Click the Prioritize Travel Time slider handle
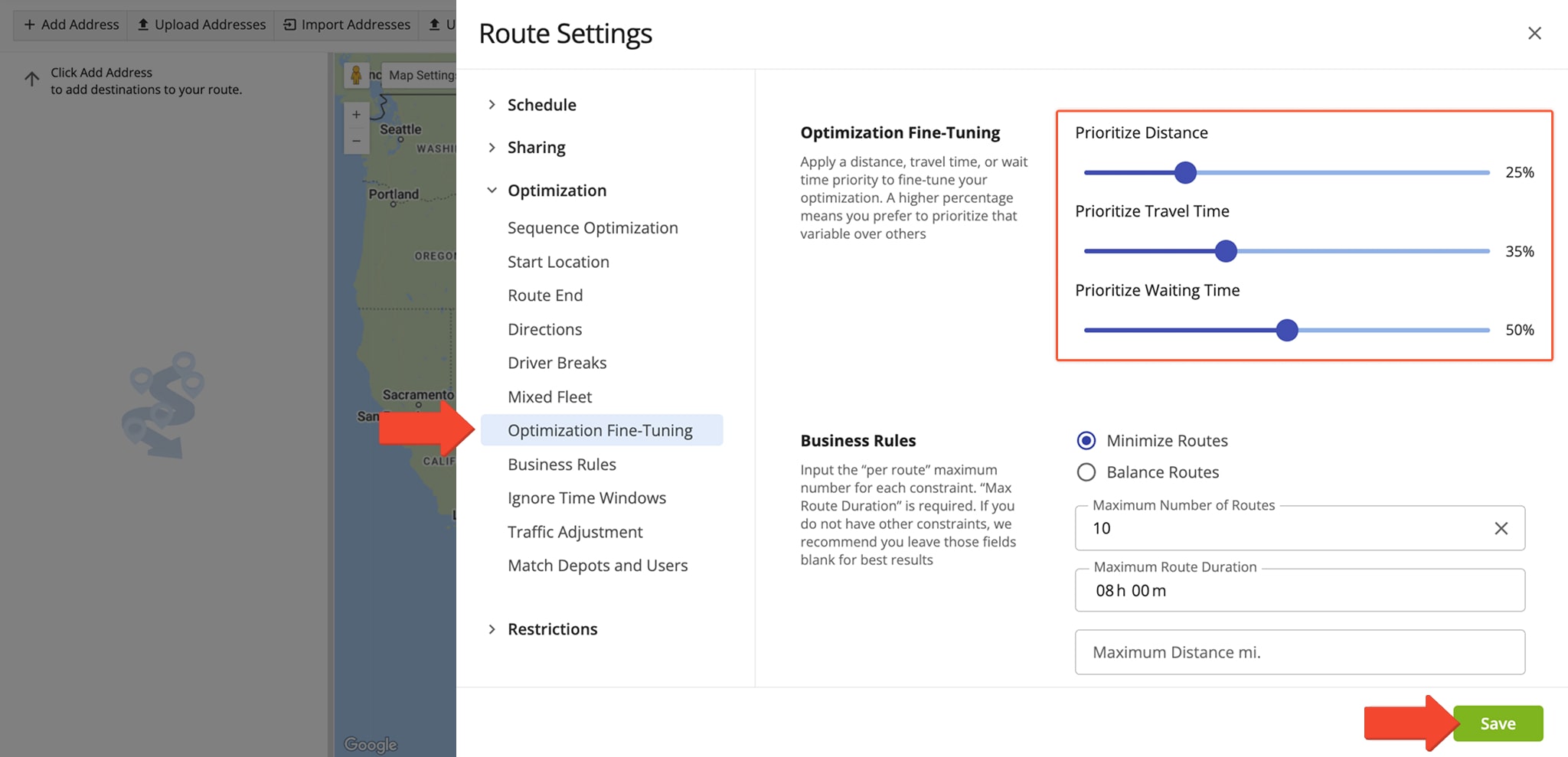Image resolution: width=1568 pixels, height=757 pixels. click(1226, 251)
